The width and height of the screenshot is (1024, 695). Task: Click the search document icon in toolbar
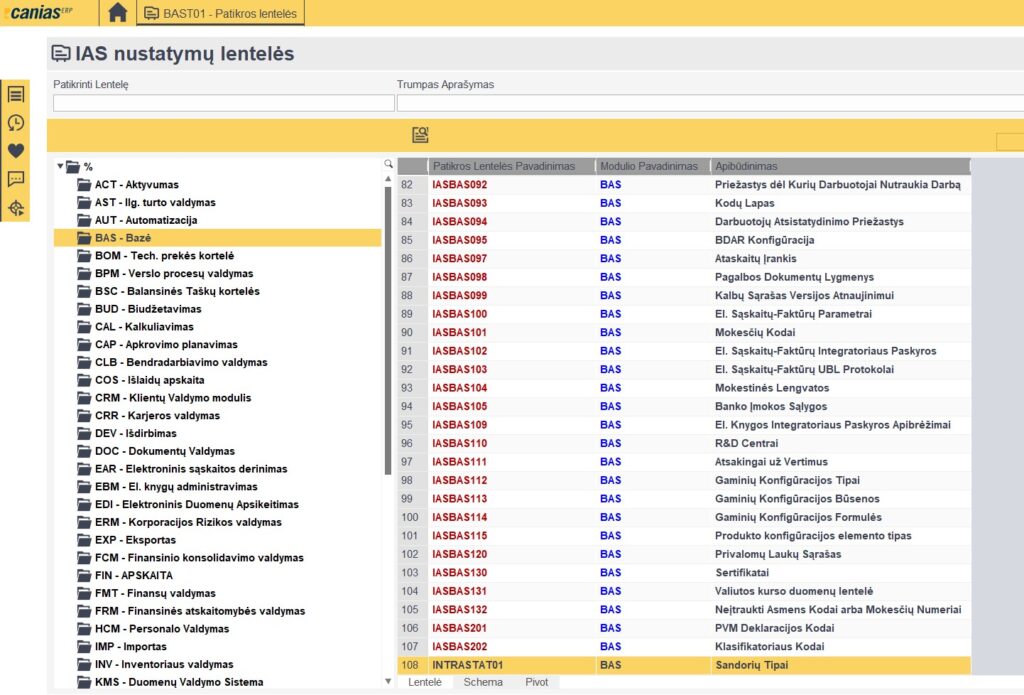[x=420, y=135]
